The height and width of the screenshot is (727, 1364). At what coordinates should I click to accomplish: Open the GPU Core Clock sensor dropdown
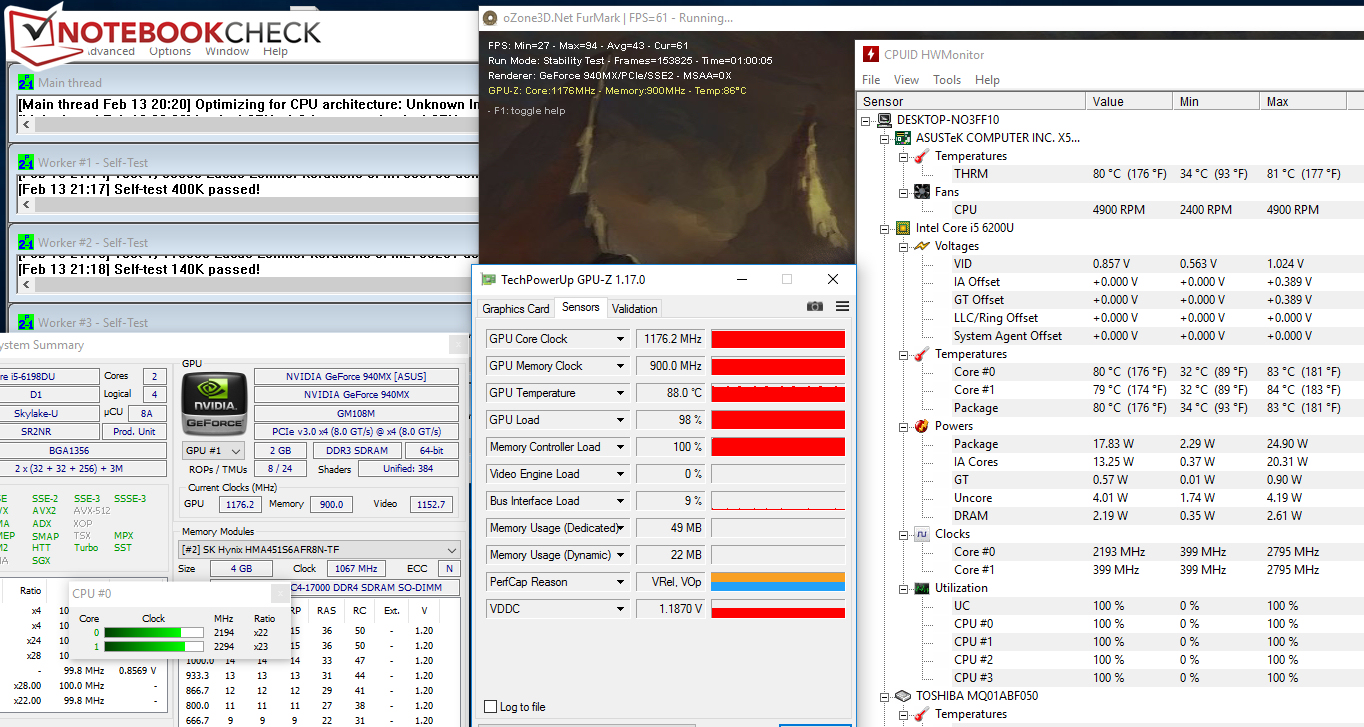click(621, 339)
